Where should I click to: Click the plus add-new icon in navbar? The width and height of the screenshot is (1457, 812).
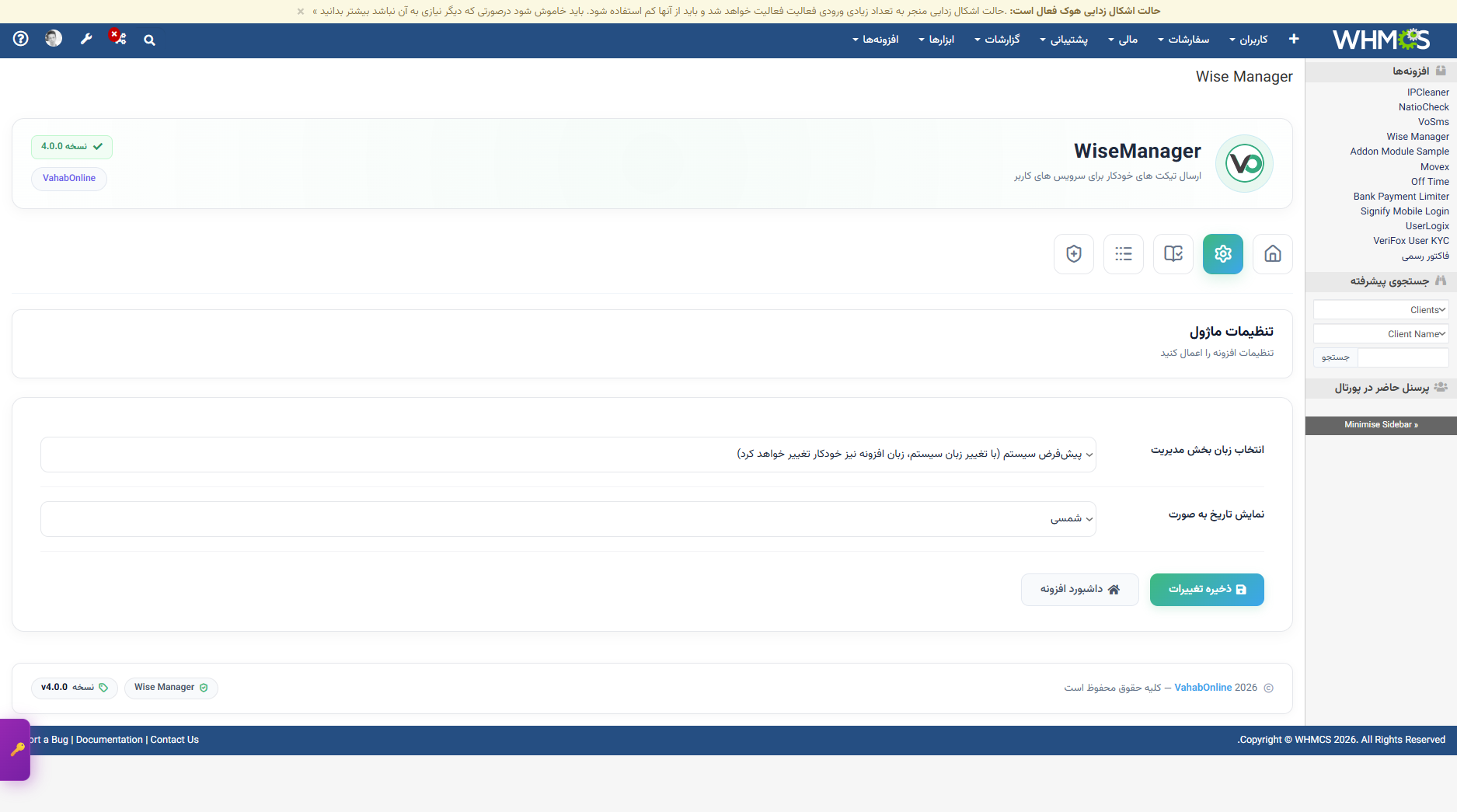1294,39
